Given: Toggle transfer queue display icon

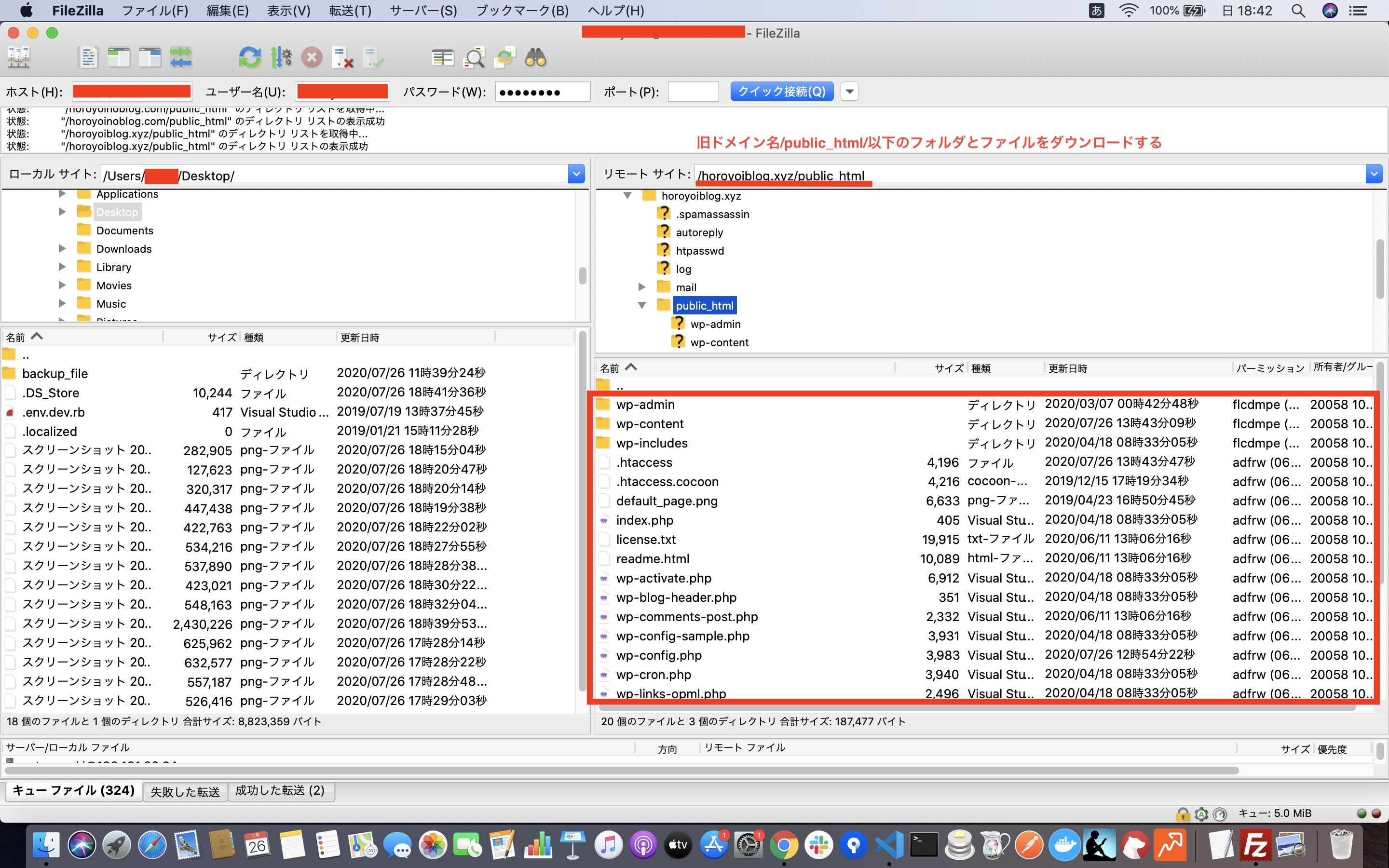Looking at the screenshot, I should [x=181, y=57].
